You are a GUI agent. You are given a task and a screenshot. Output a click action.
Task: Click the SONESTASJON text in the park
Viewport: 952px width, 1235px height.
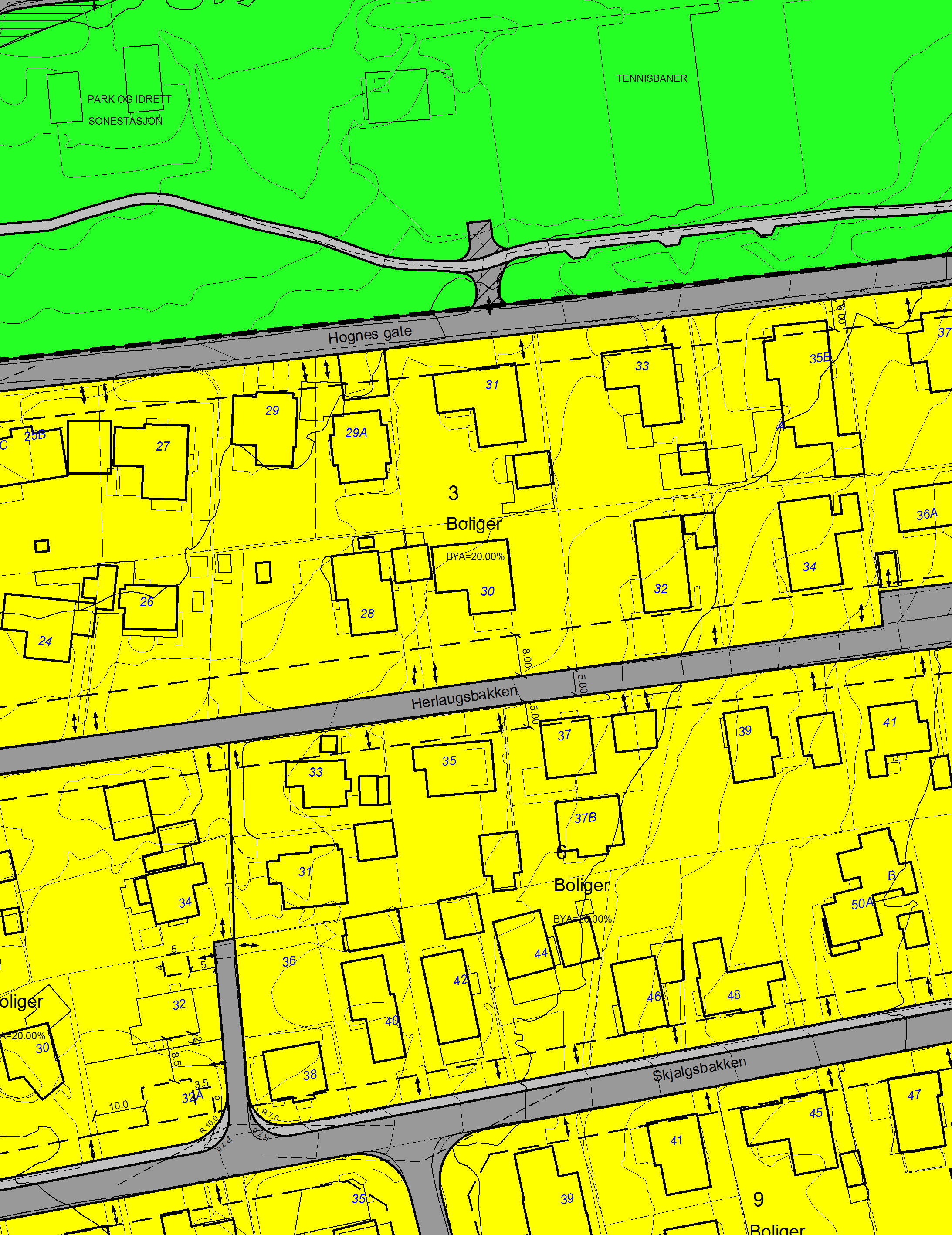click(x=125, y=121)
